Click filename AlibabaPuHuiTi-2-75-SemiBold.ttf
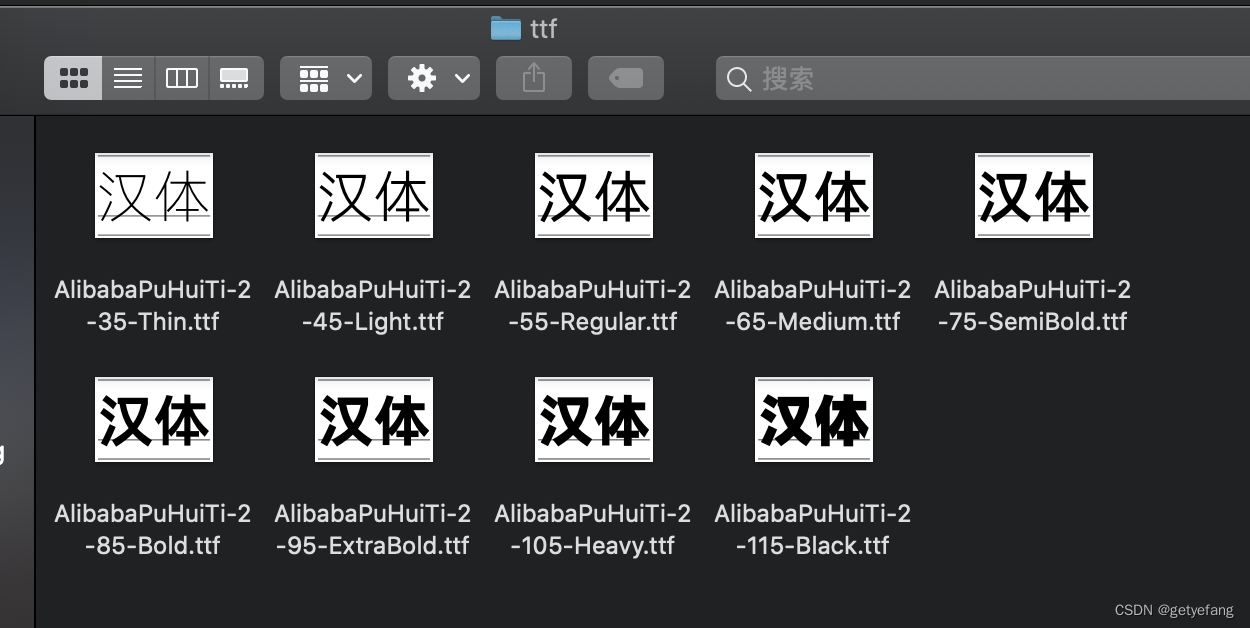The image size is (1250, 628). coord(1033,306)
